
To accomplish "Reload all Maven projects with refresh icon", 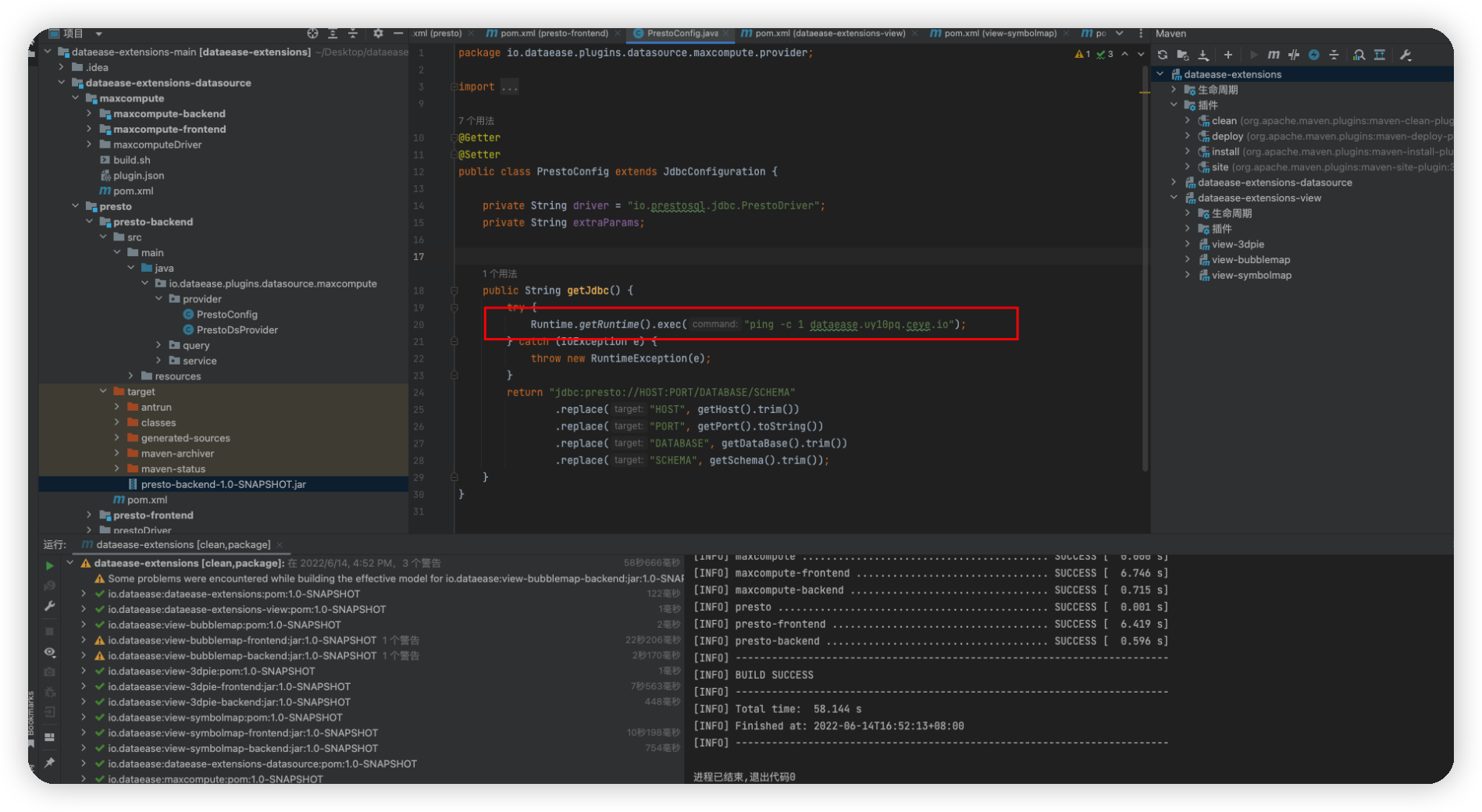I will pyautogui.click(x=1163, y=55).
